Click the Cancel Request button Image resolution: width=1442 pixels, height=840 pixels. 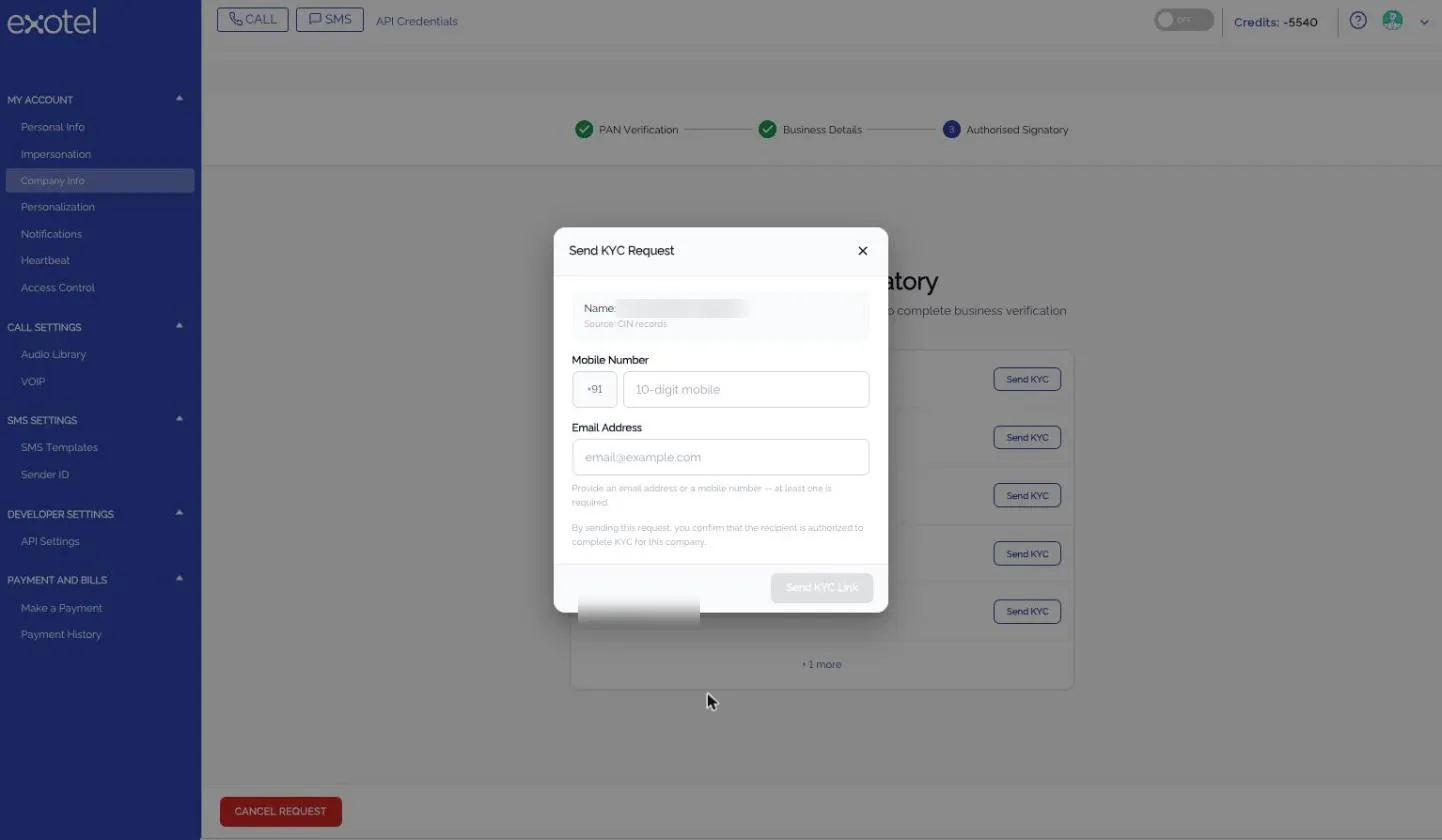point(281,811)
